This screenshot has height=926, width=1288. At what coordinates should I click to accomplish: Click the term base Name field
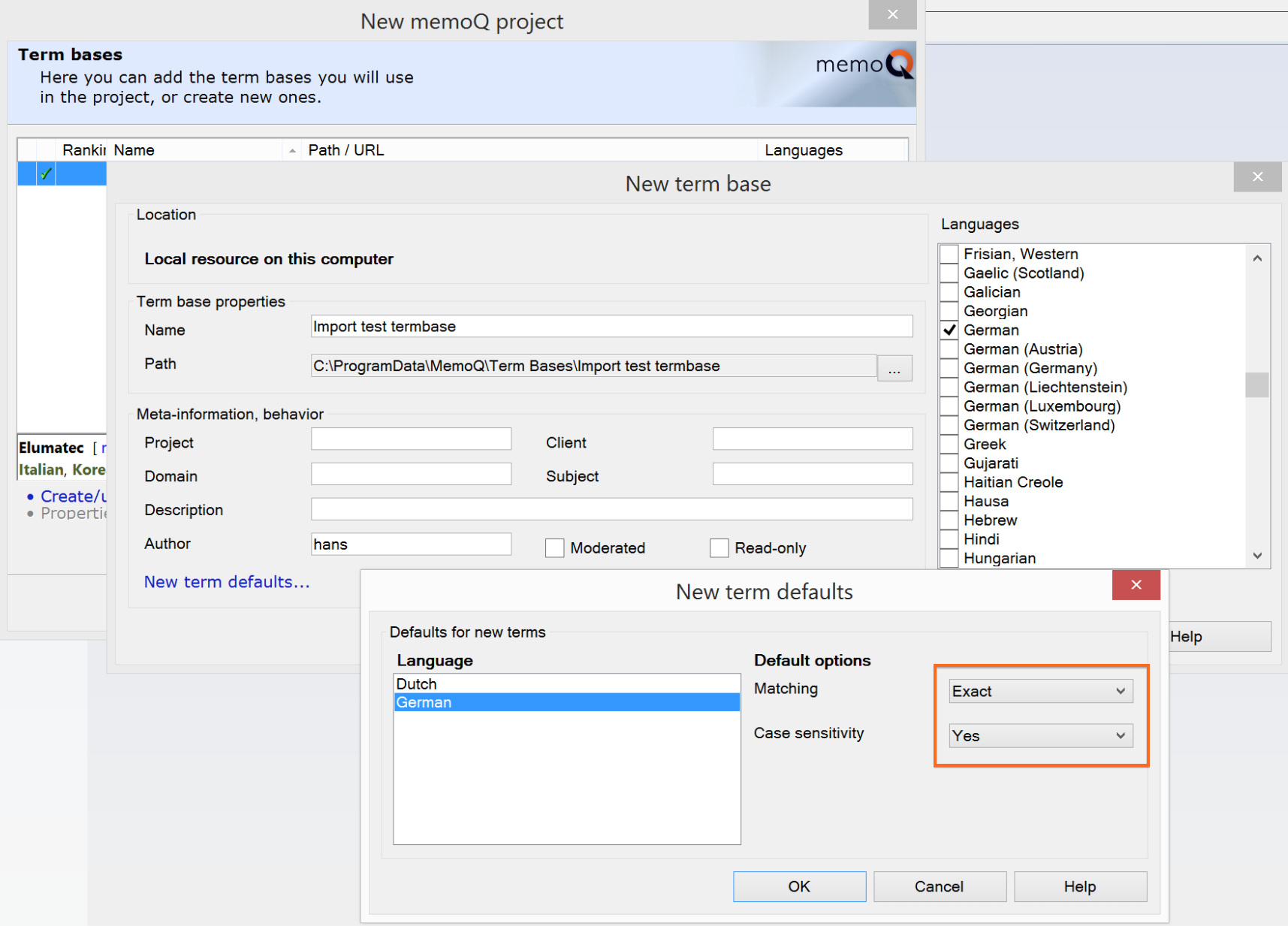click(611, 327)
